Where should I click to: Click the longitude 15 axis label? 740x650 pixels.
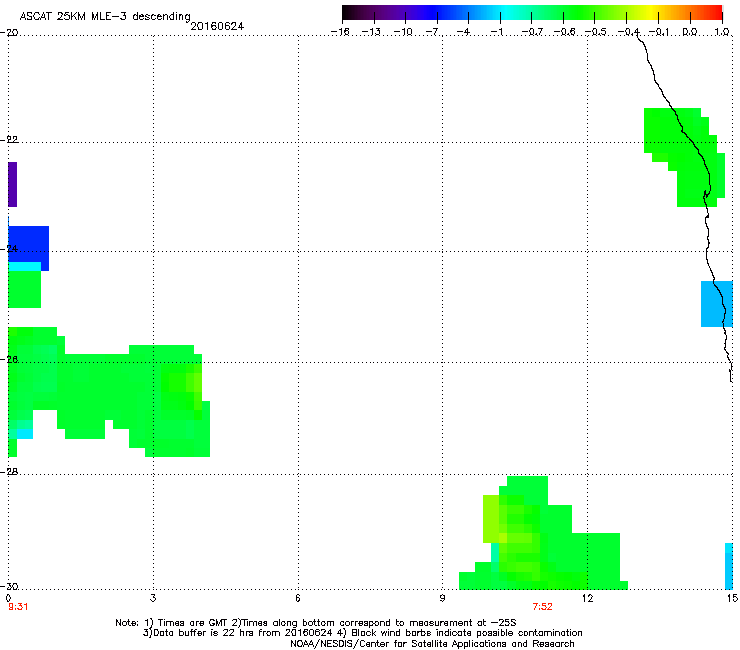(732, 598)
